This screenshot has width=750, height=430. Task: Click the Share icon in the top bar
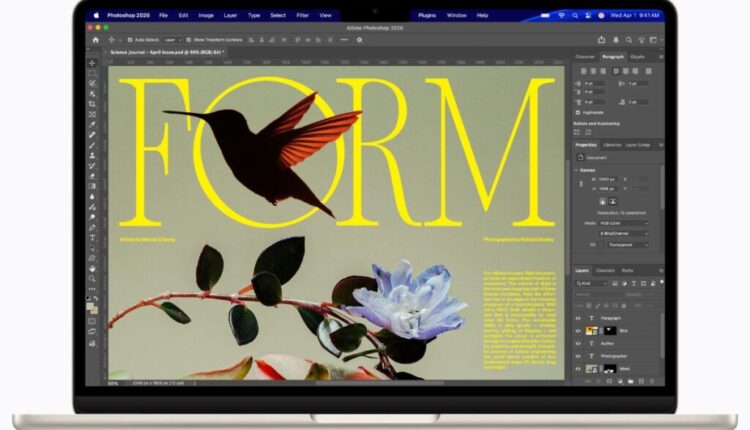click(601, 40)
